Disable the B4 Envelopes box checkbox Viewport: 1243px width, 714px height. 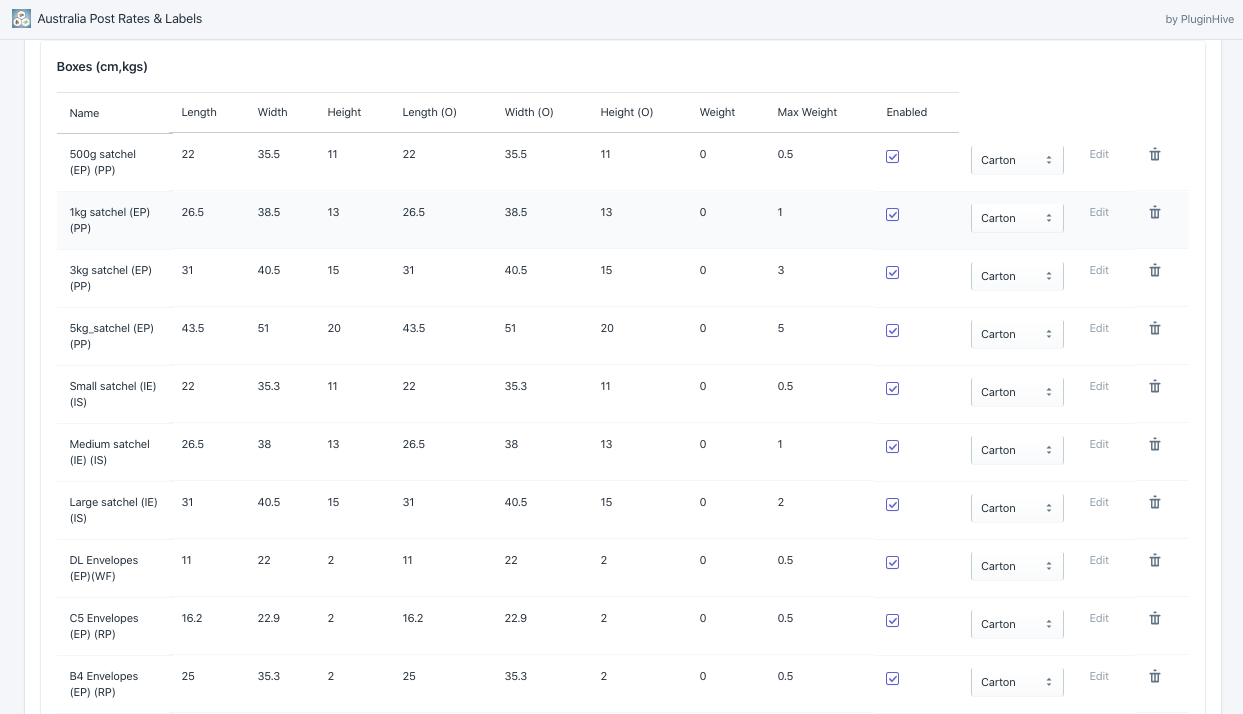tap(893, 679)
